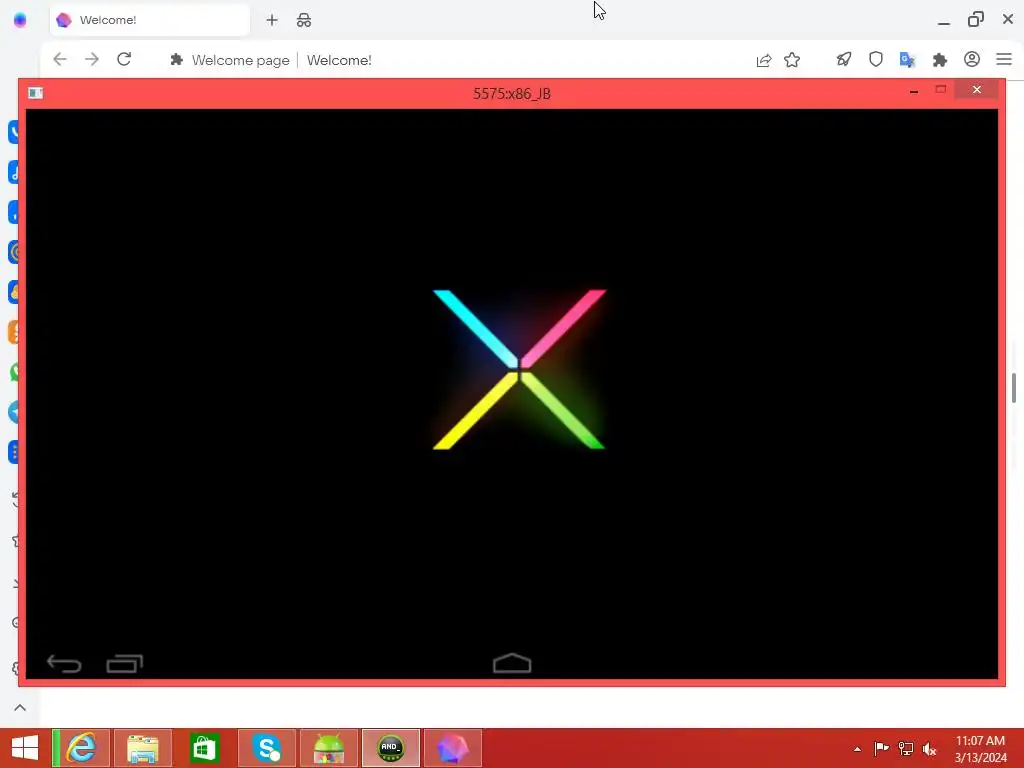Reload the Welcome page
The width and height of the screenshot is (1024, 768).
[x=124, y=59]
